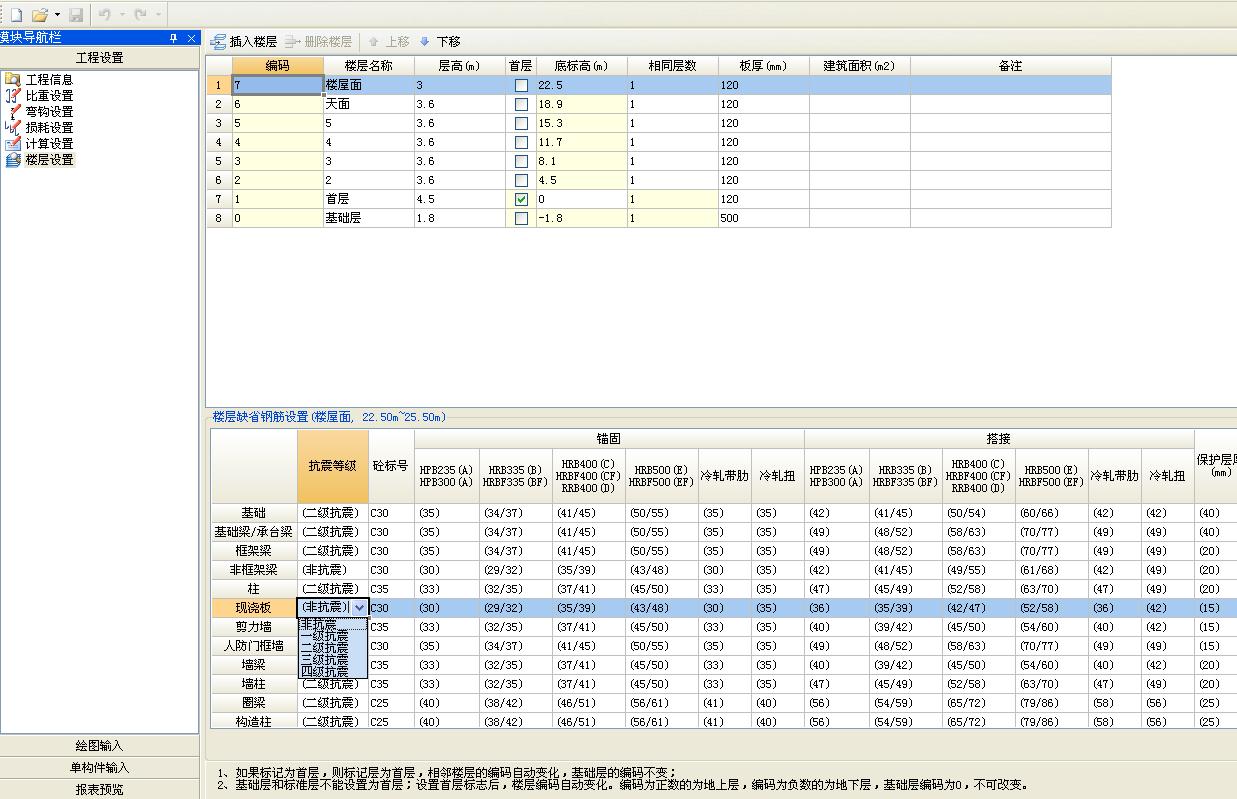
Task: Expand the Open folder dropdown arrow
Action: (57, 15)
